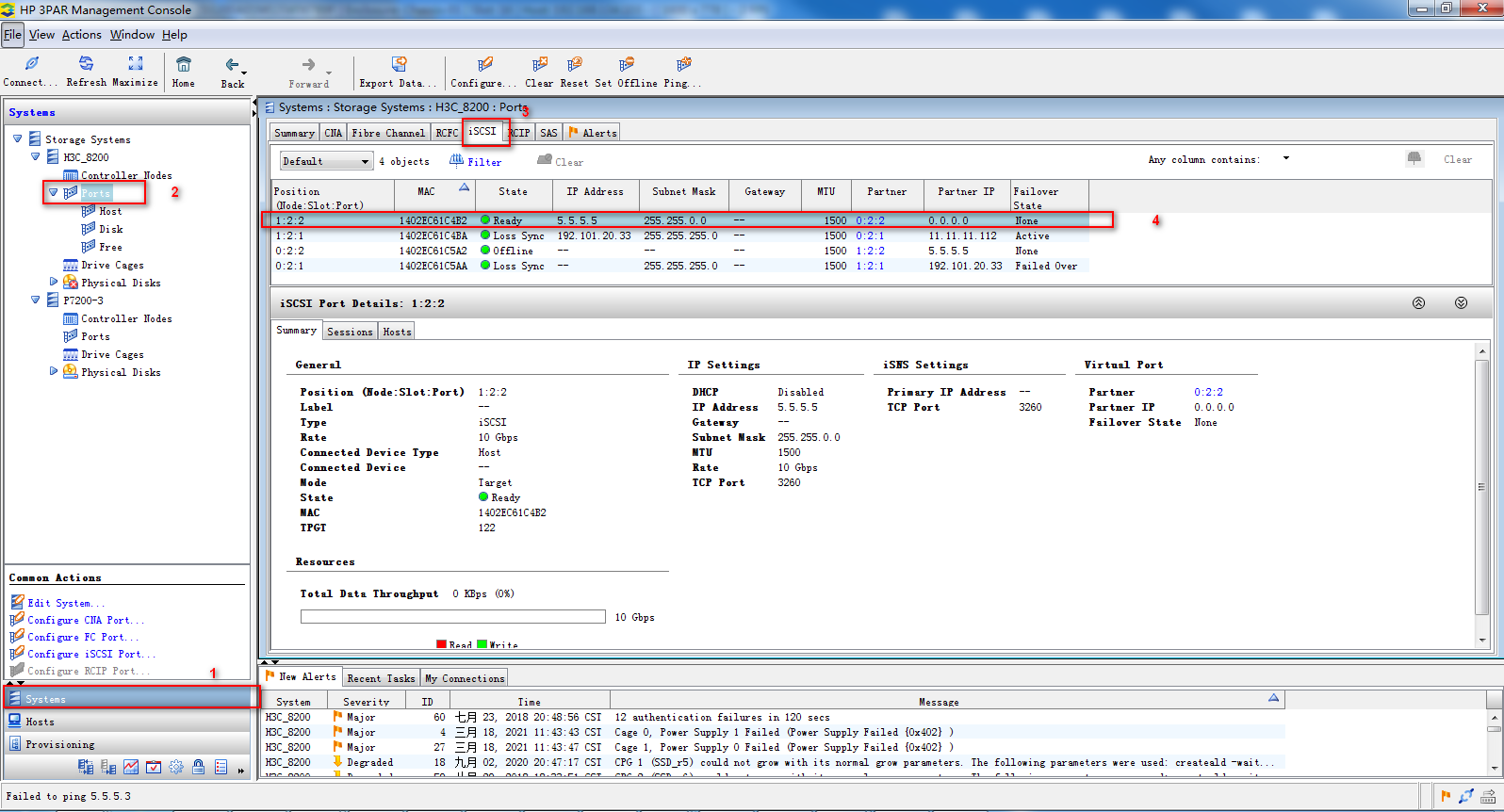The image size is (1504, 812).
Task: Click the Maximize toolbar icon
Action: tap(136, 63)
